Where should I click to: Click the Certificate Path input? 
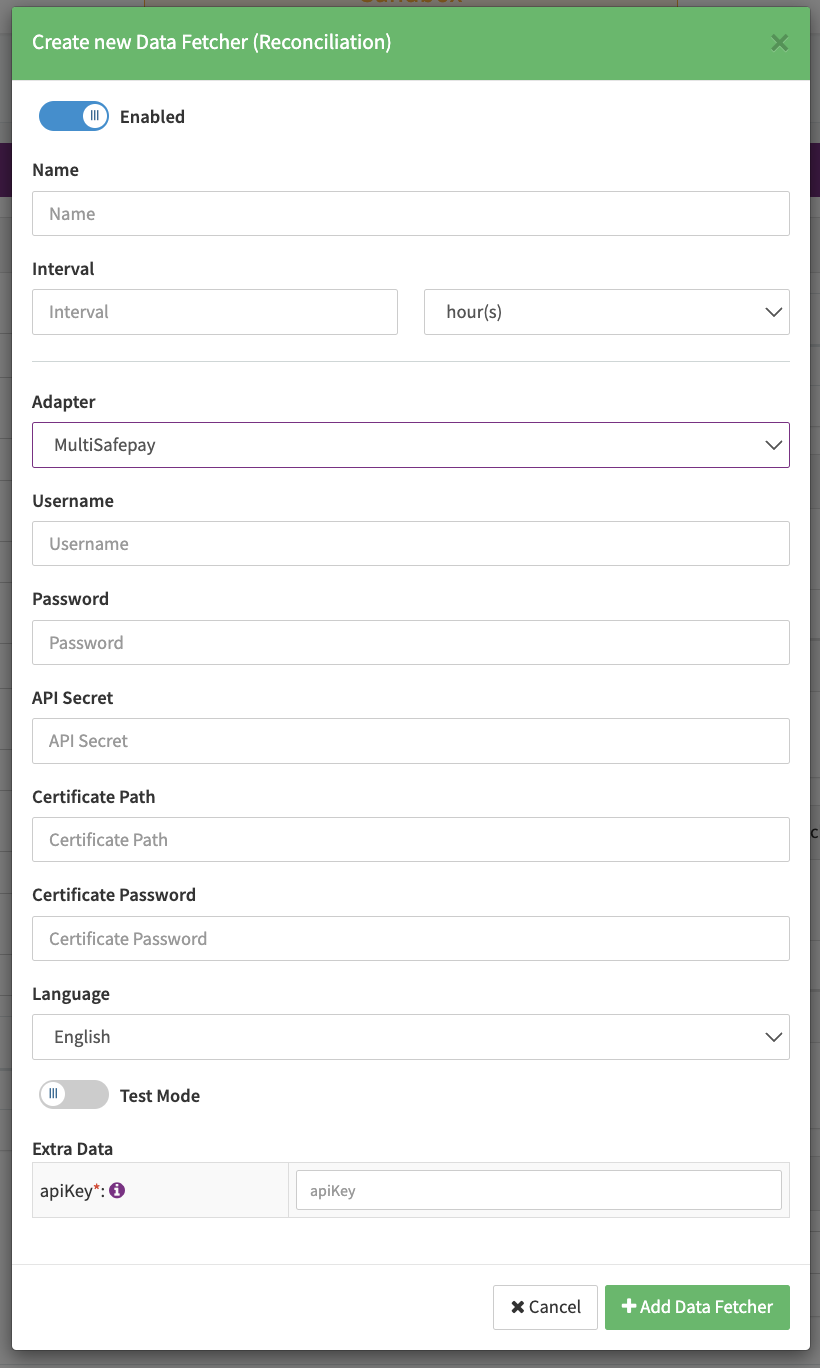tap(410, 840)
